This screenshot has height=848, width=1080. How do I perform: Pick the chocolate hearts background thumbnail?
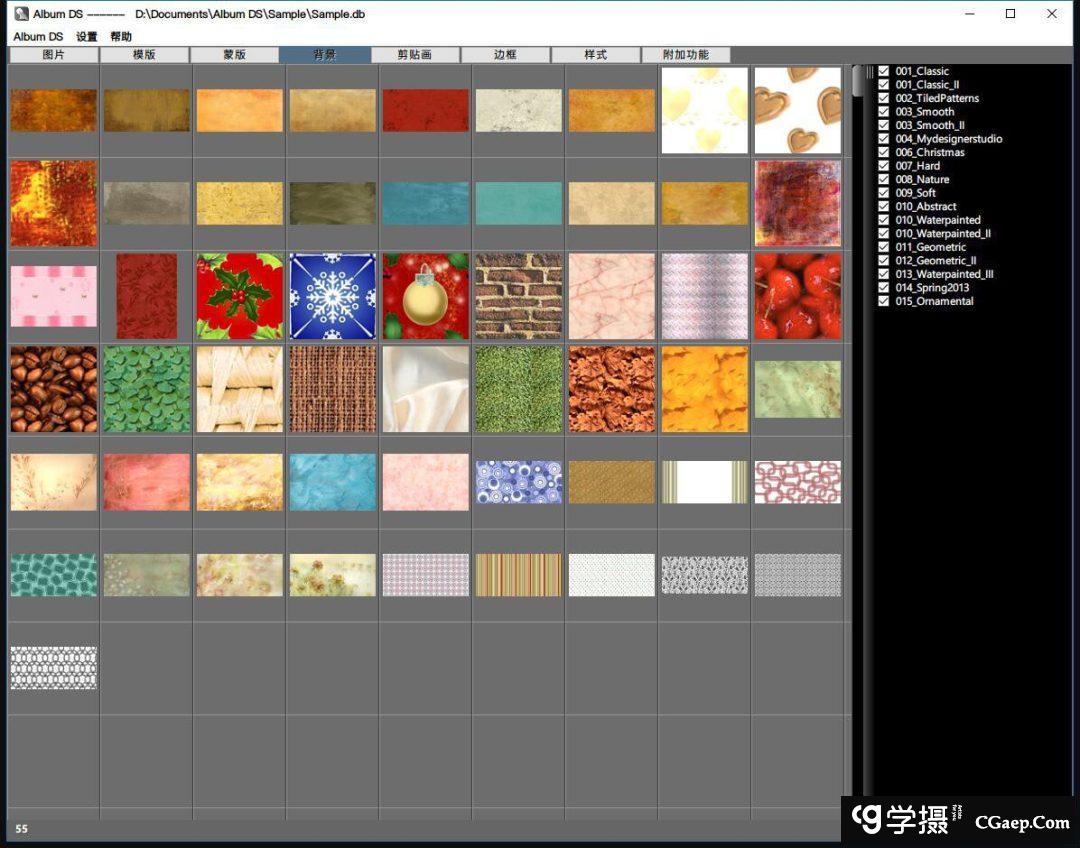(x=797, y=110)
